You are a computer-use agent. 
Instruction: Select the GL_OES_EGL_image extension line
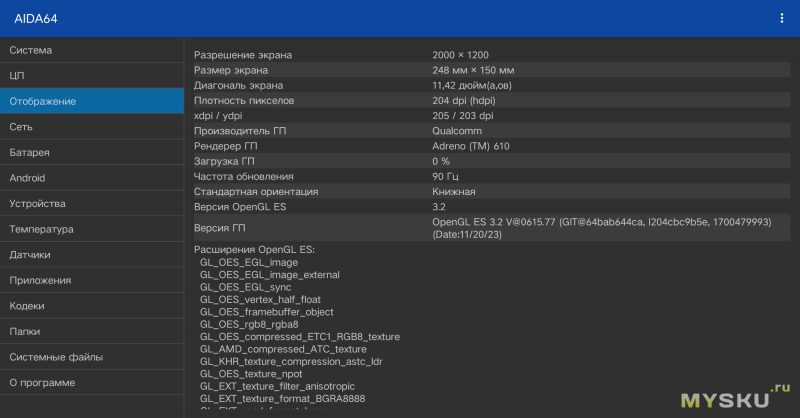coord(249,262)
